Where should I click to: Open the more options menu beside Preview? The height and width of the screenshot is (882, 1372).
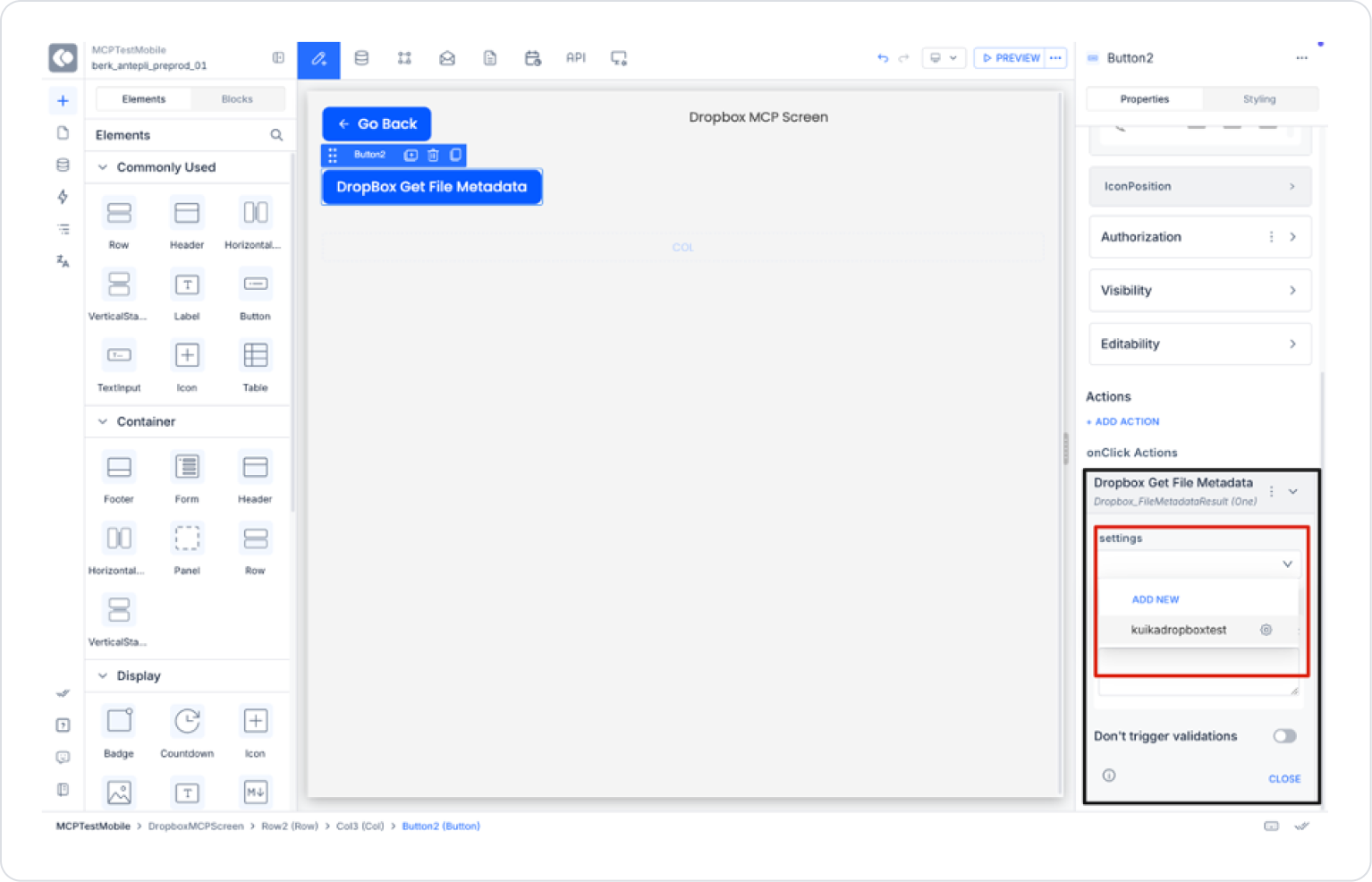(x=1056, y=58)
